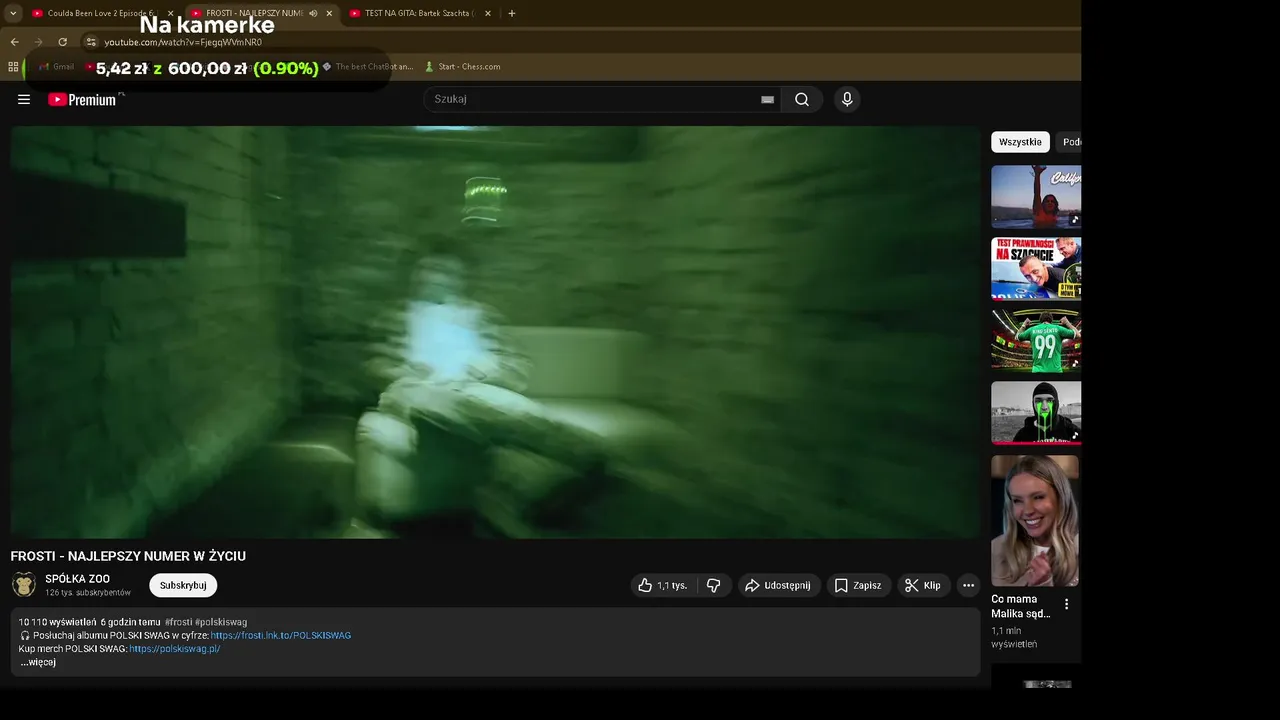Click the 126 tys. subskrybentów text
Image resolution: width=1280 pixels, height=720 pixels.
[x=88, y=593]
